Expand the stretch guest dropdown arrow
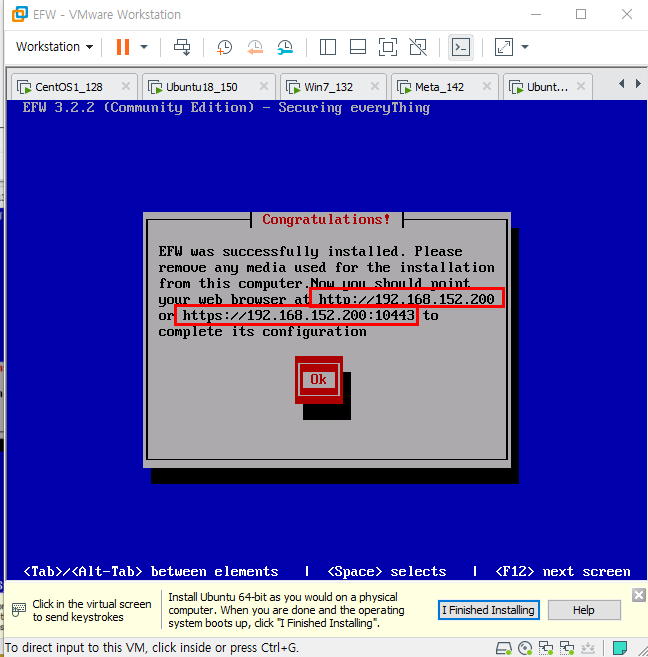This screenshot has width=648, height=657. click(x=525, y=47)
